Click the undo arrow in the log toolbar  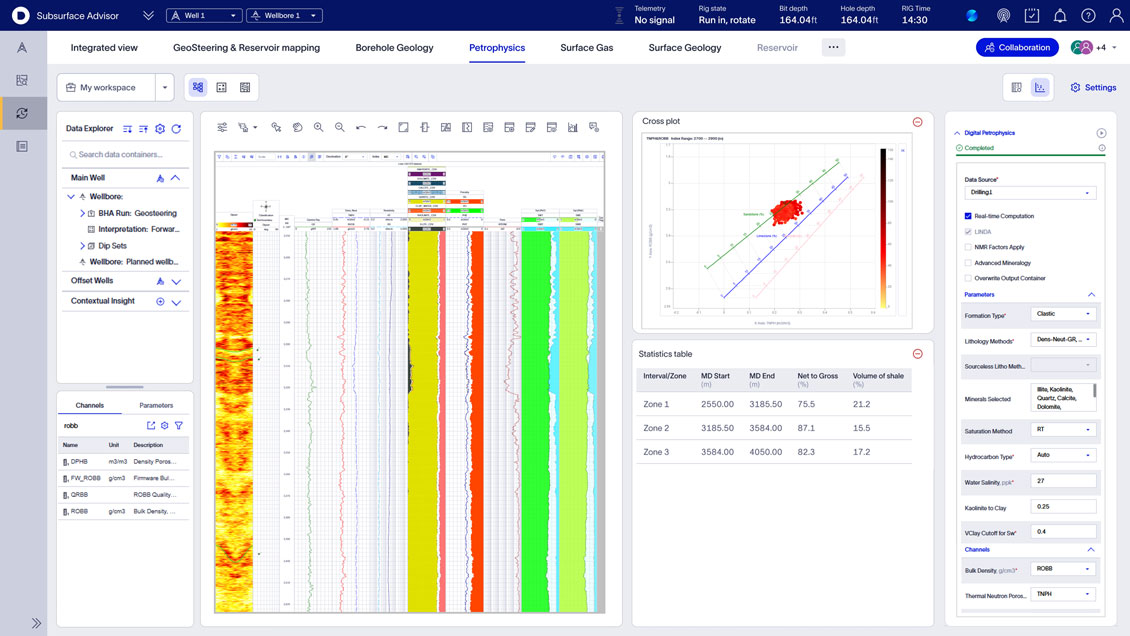[x=361, y=127]
